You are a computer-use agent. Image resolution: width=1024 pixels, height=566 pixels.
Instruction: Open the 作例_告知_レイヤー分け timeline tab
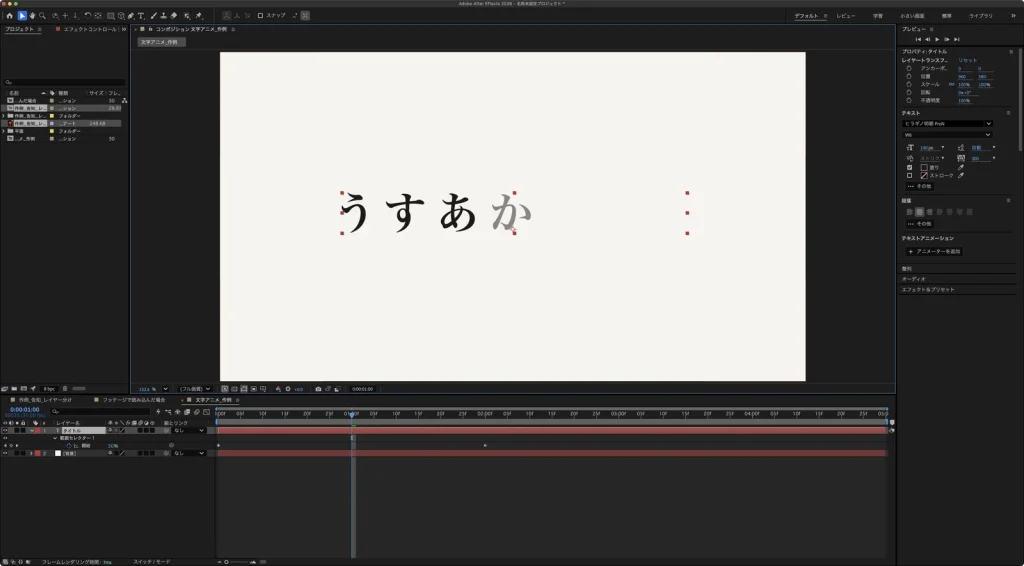tap(45, 400)
